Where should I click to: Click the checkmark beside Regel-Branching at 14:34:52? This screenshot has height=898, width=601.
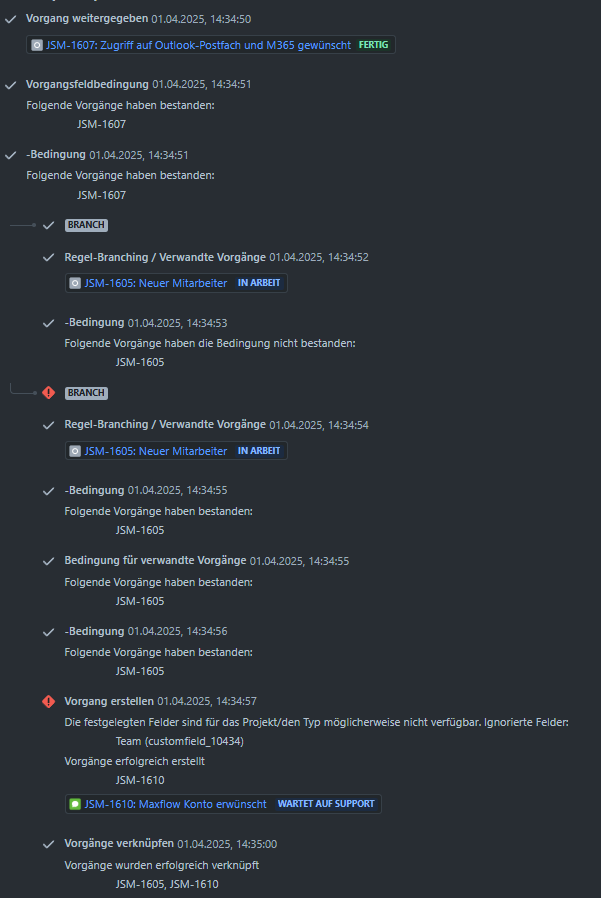pos(48,257)
